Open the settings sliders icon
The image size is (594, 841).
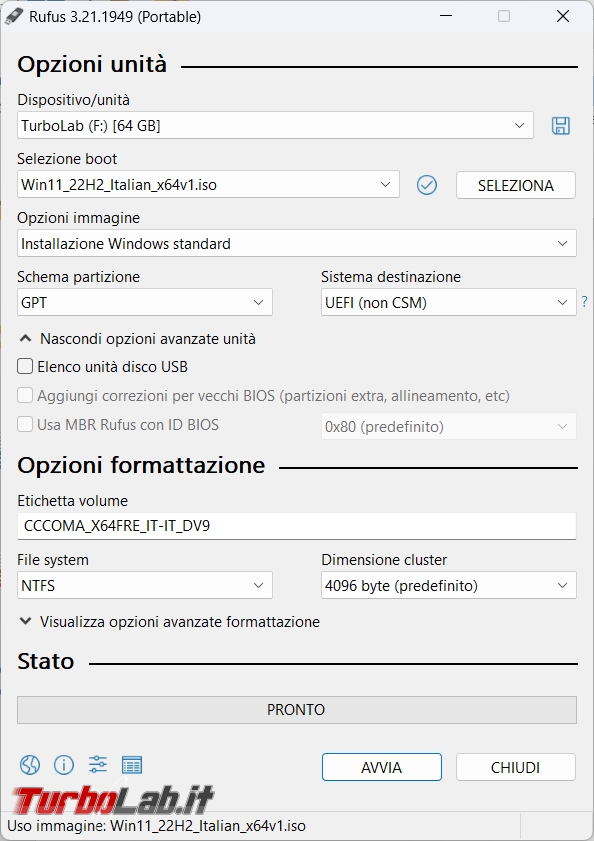[98, 764]
